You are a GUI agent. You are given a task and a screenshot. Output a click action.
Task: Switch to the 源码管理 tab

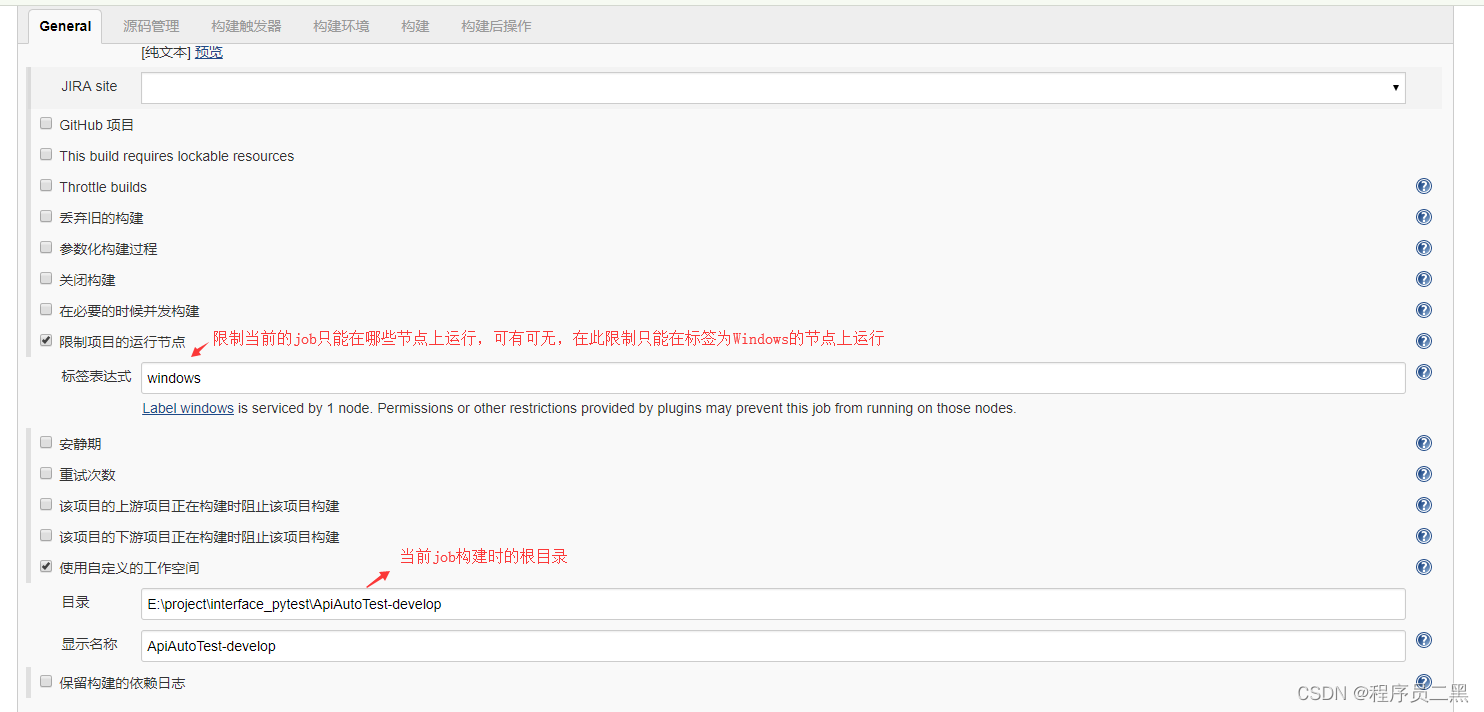point(151,26)
